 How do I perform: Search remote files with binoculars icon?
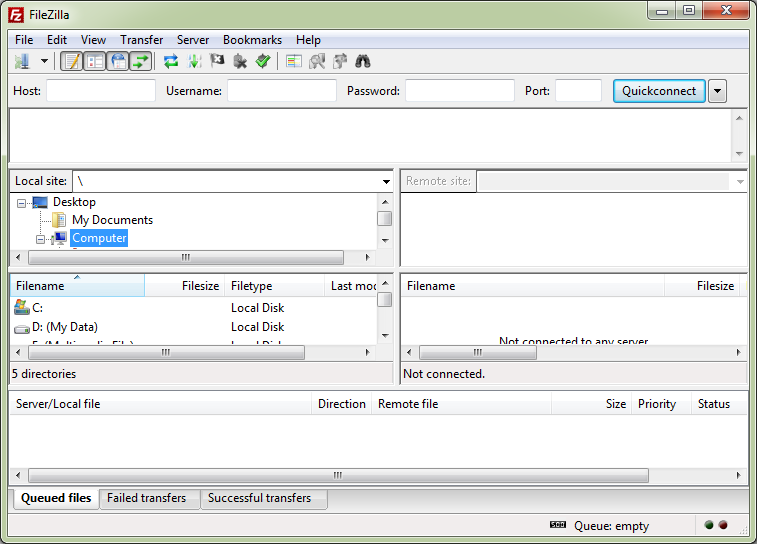click(x=363, y=61)
